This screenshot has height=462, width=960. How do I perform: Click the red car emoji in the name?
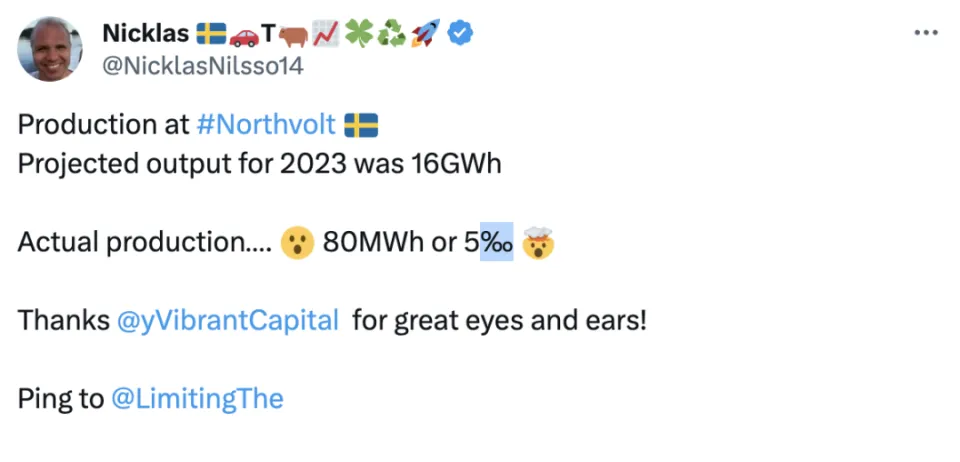coord(244,34)
